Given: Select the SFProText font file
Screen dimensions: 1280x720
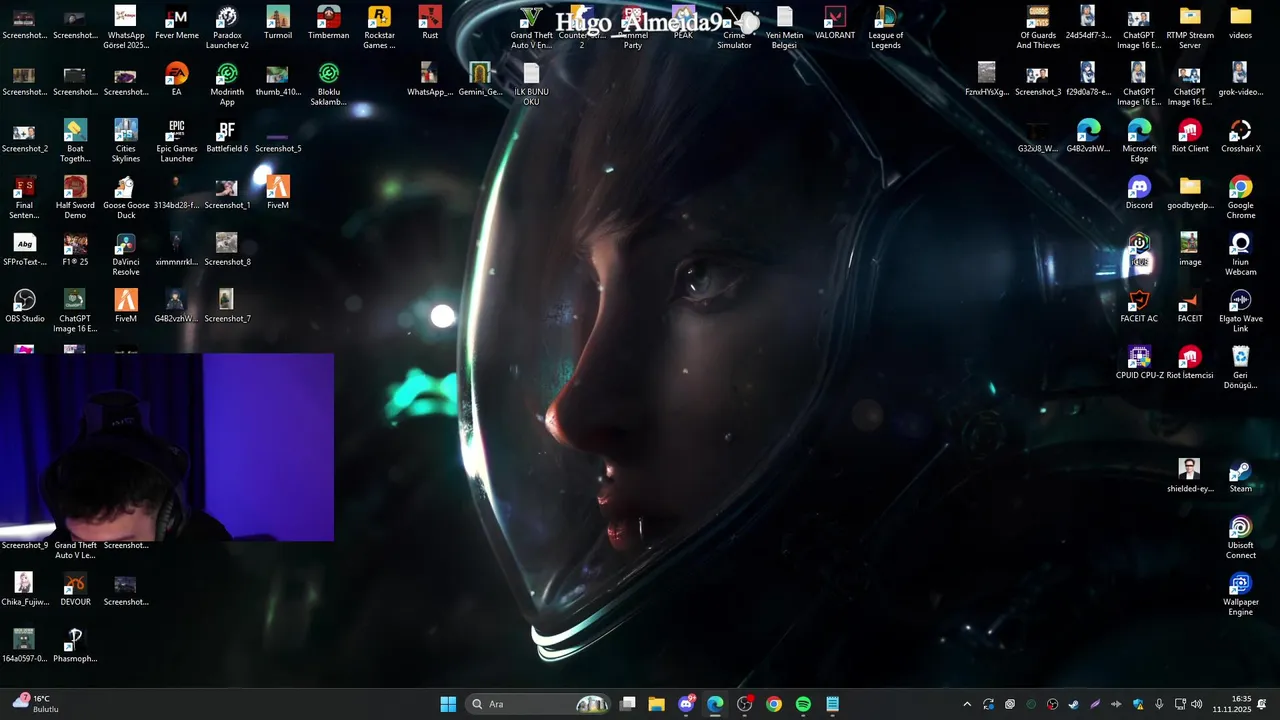Looking at the screenshot, I should point(24,250).
